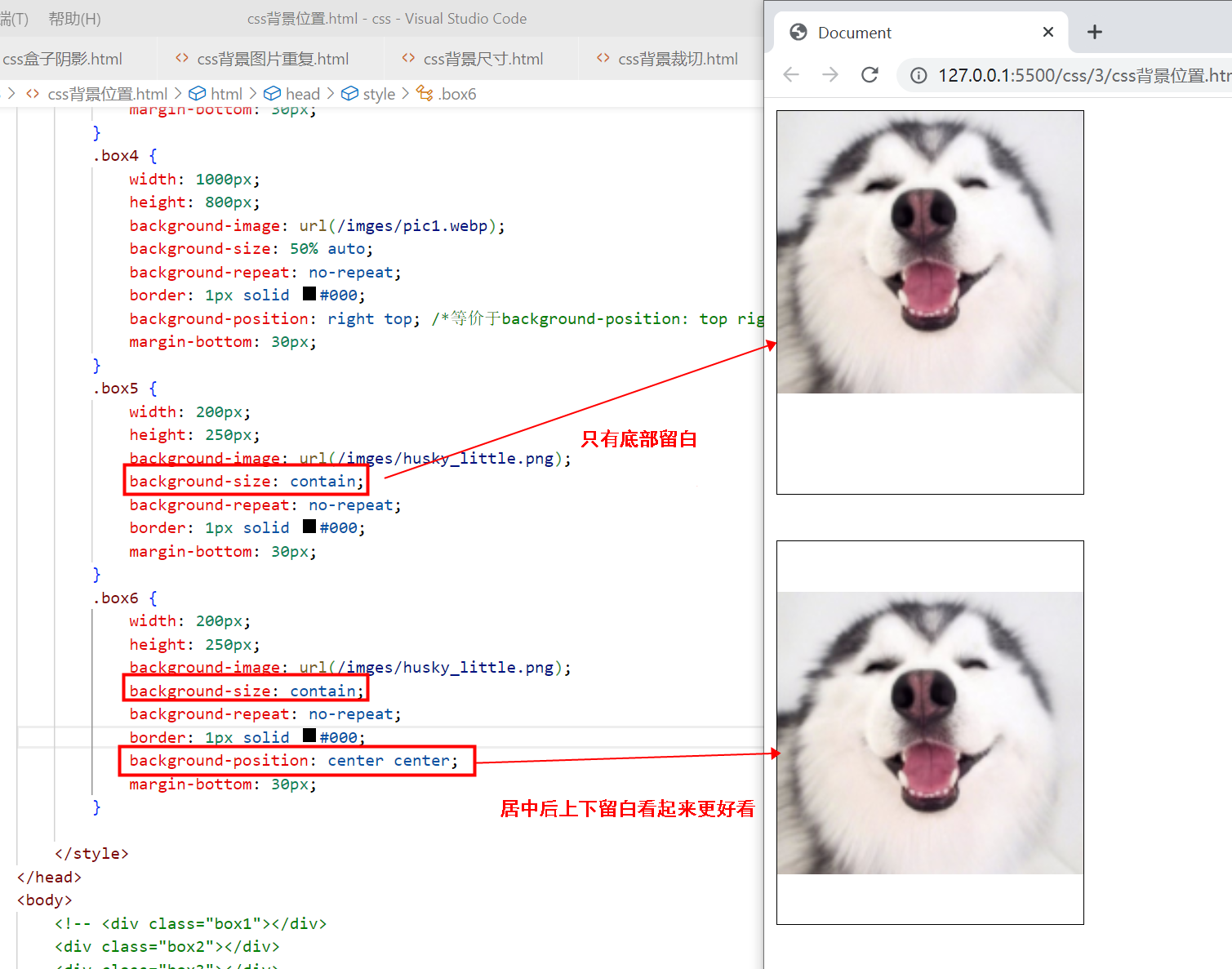The width and height of the screenshot is (1232, 969).
Task: Open the #000 color swatch in .box5 border
Action: [x=309, y=527]
